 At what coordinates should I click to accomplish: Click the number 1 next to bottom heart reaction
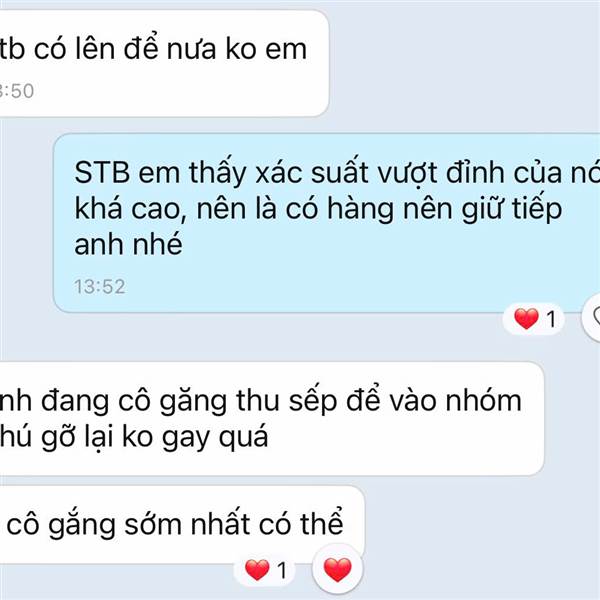coord(282,570)
